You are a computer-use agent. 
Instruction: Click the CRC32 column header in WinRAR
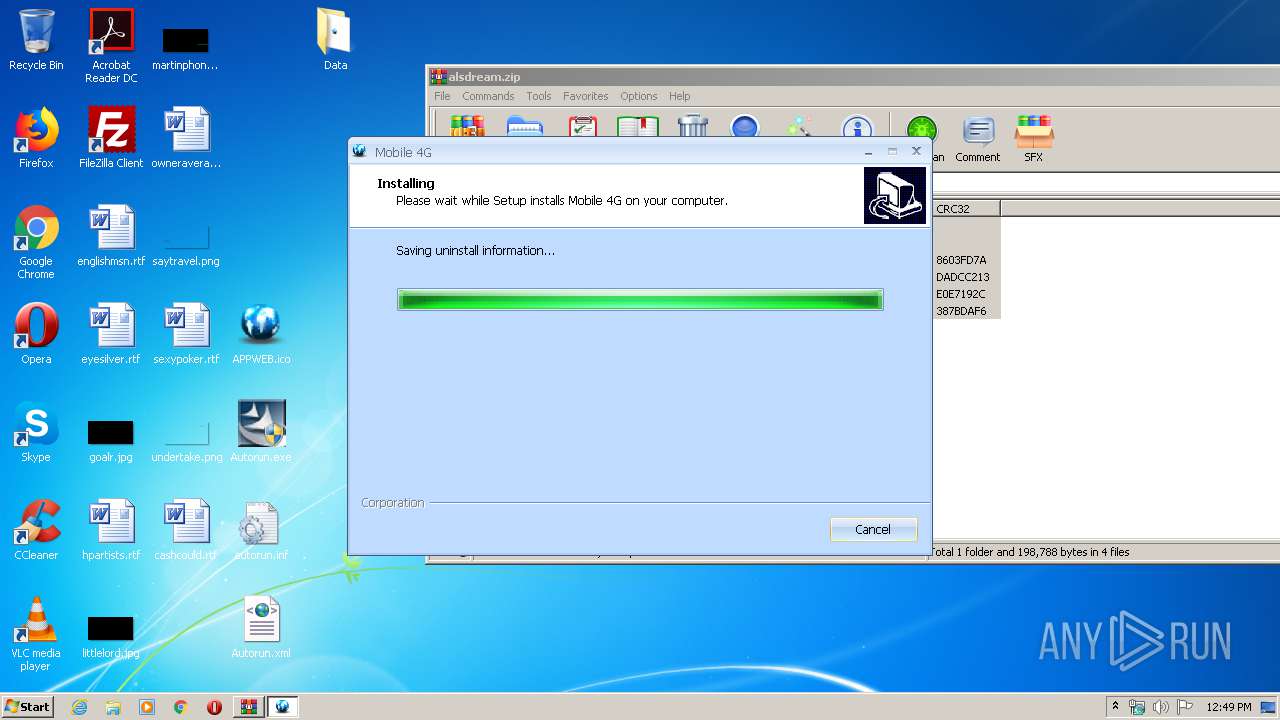(x=966, y=209)
